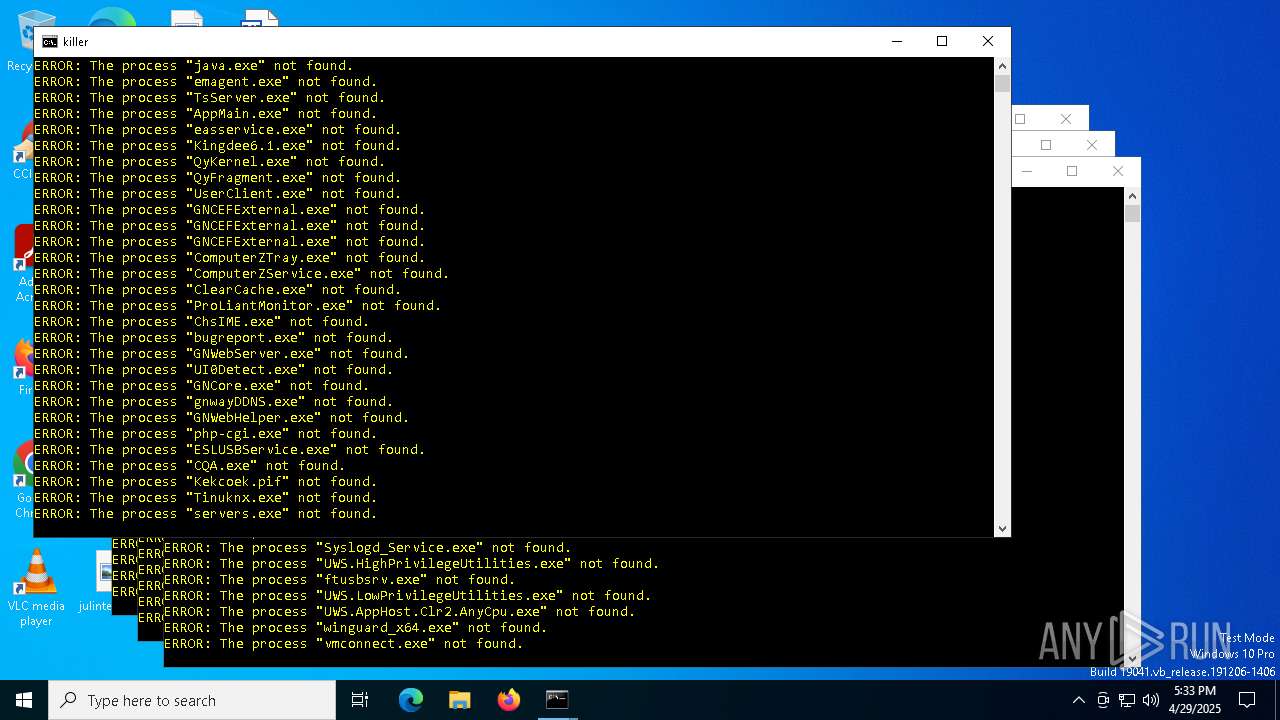Click the line mentioning "UI0Detect.exe"

214,370
